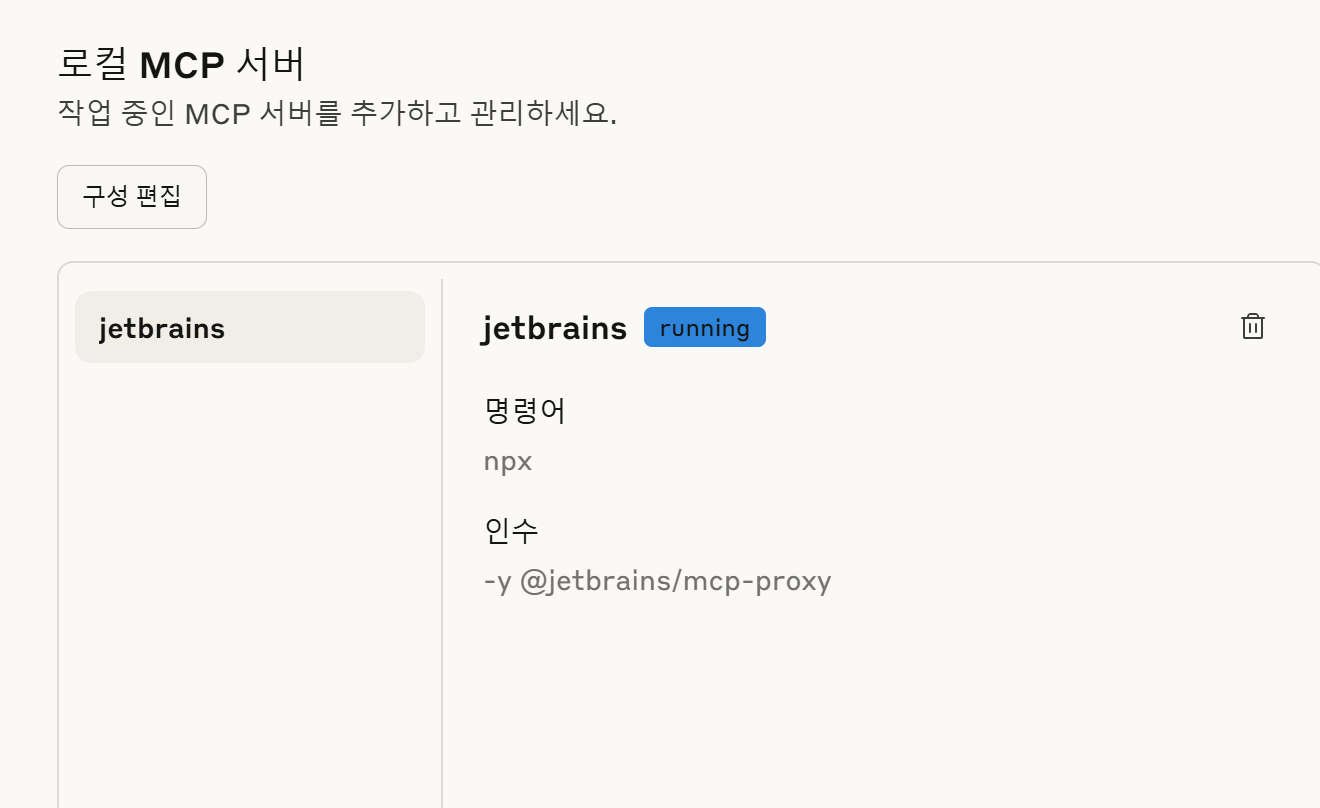Select jetbrains in the server list
The width and height of the screenshot is (1320, 808).
tap(250, 327)
